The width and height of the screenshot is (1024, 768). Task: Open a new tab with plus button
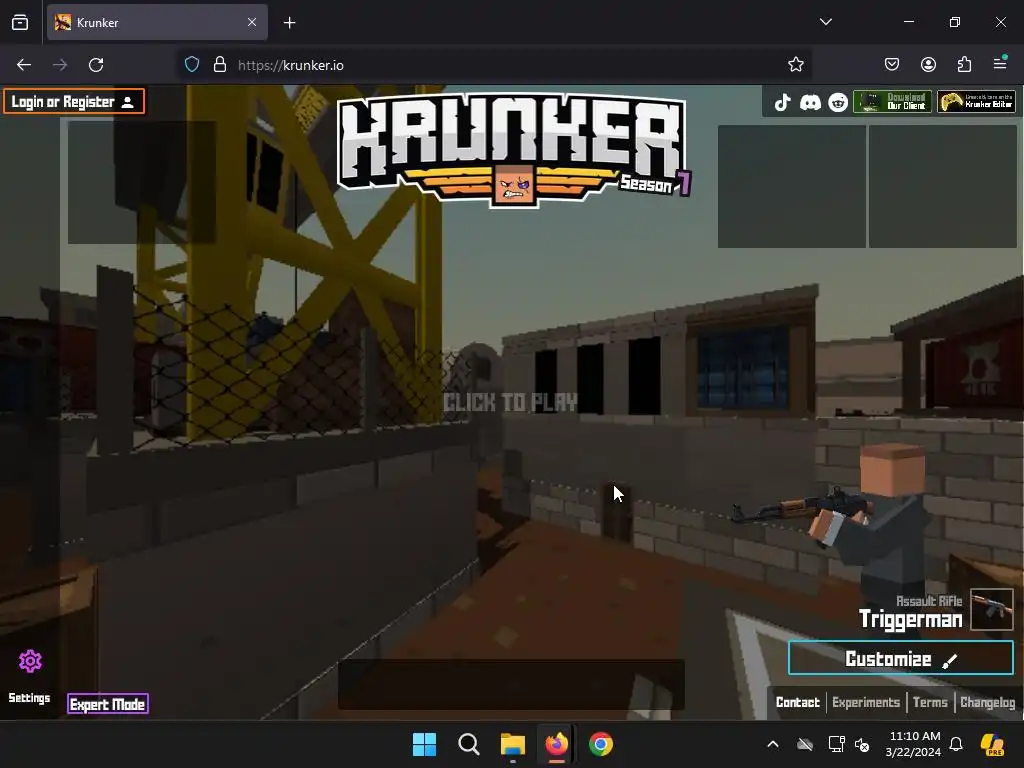[x=289, y=23]
